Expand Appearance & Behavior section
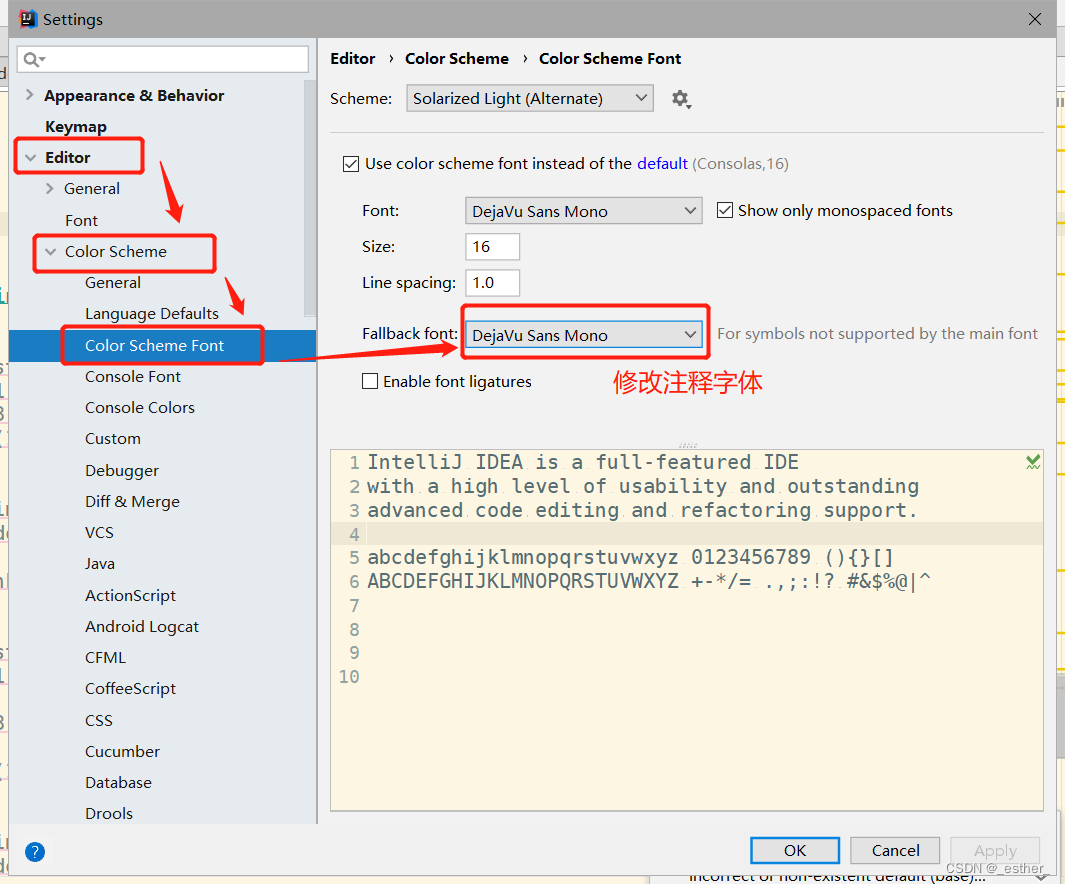The width and height of the screenshot is (1065, 884). coord(29,95)
